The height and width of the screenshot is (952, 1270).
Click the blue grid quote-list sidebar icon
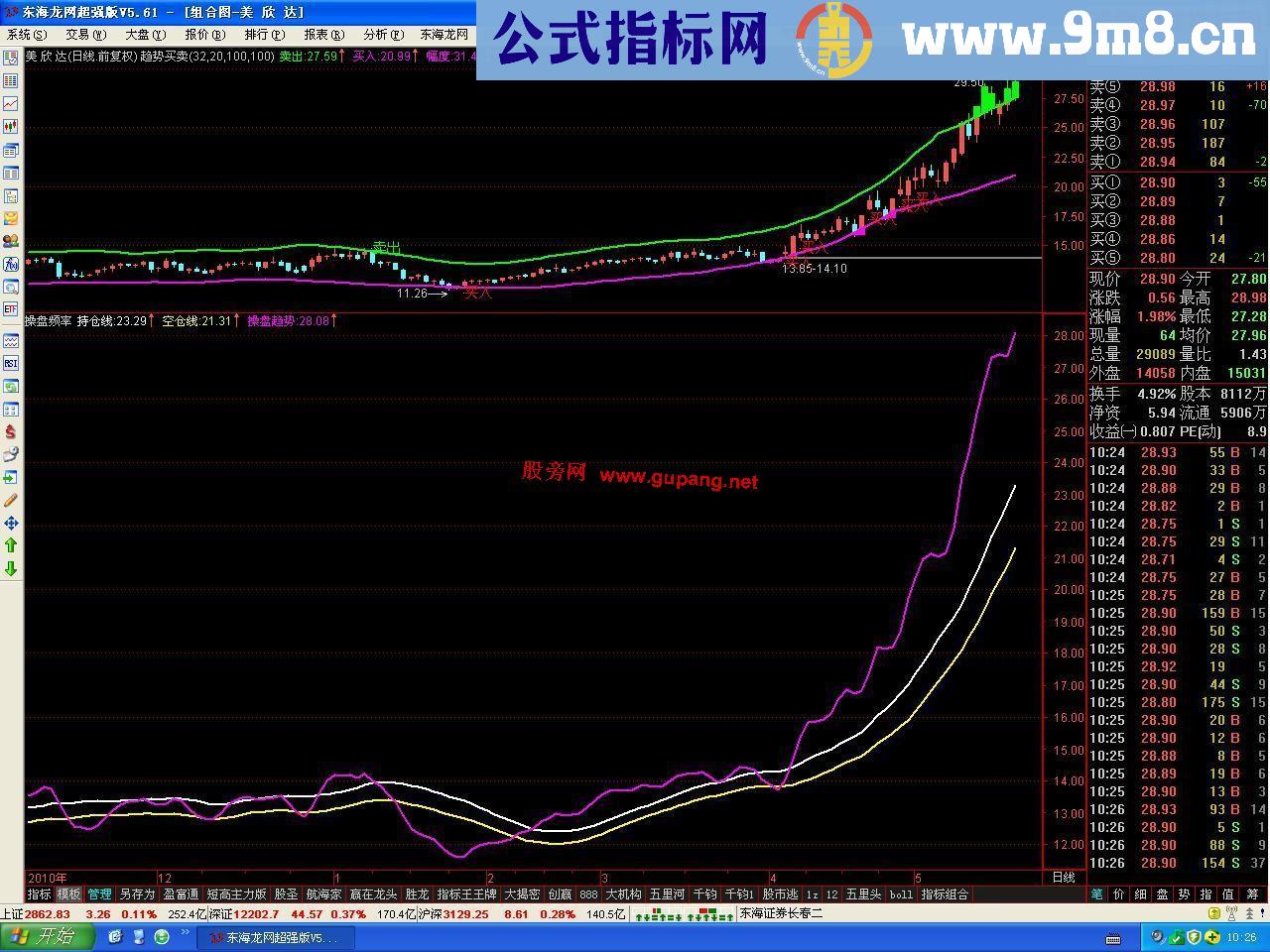[x=11, y=81]
